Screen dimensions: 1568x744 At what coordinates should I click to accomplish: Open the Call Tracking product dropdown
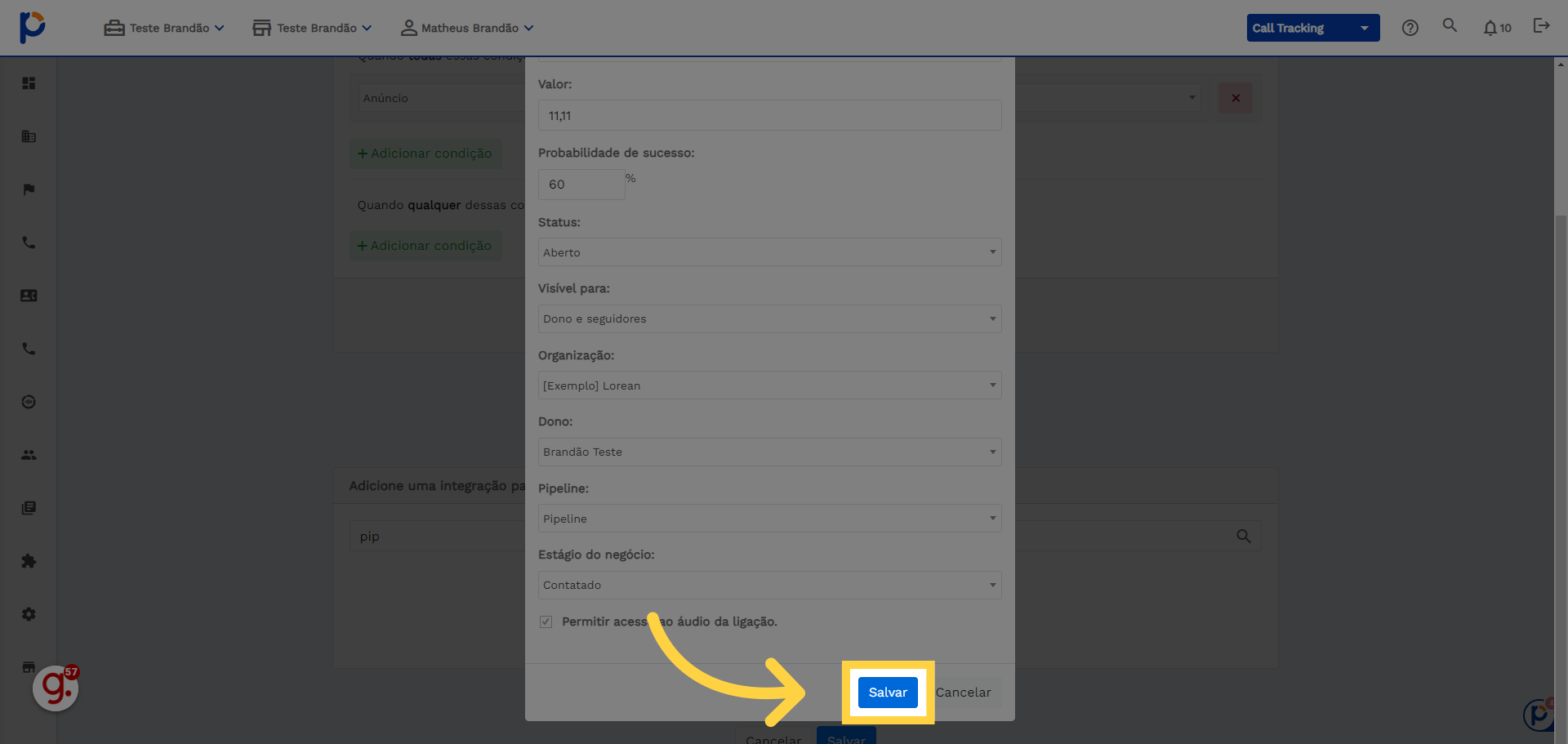pyautogui.click(x=1313, y=28)
